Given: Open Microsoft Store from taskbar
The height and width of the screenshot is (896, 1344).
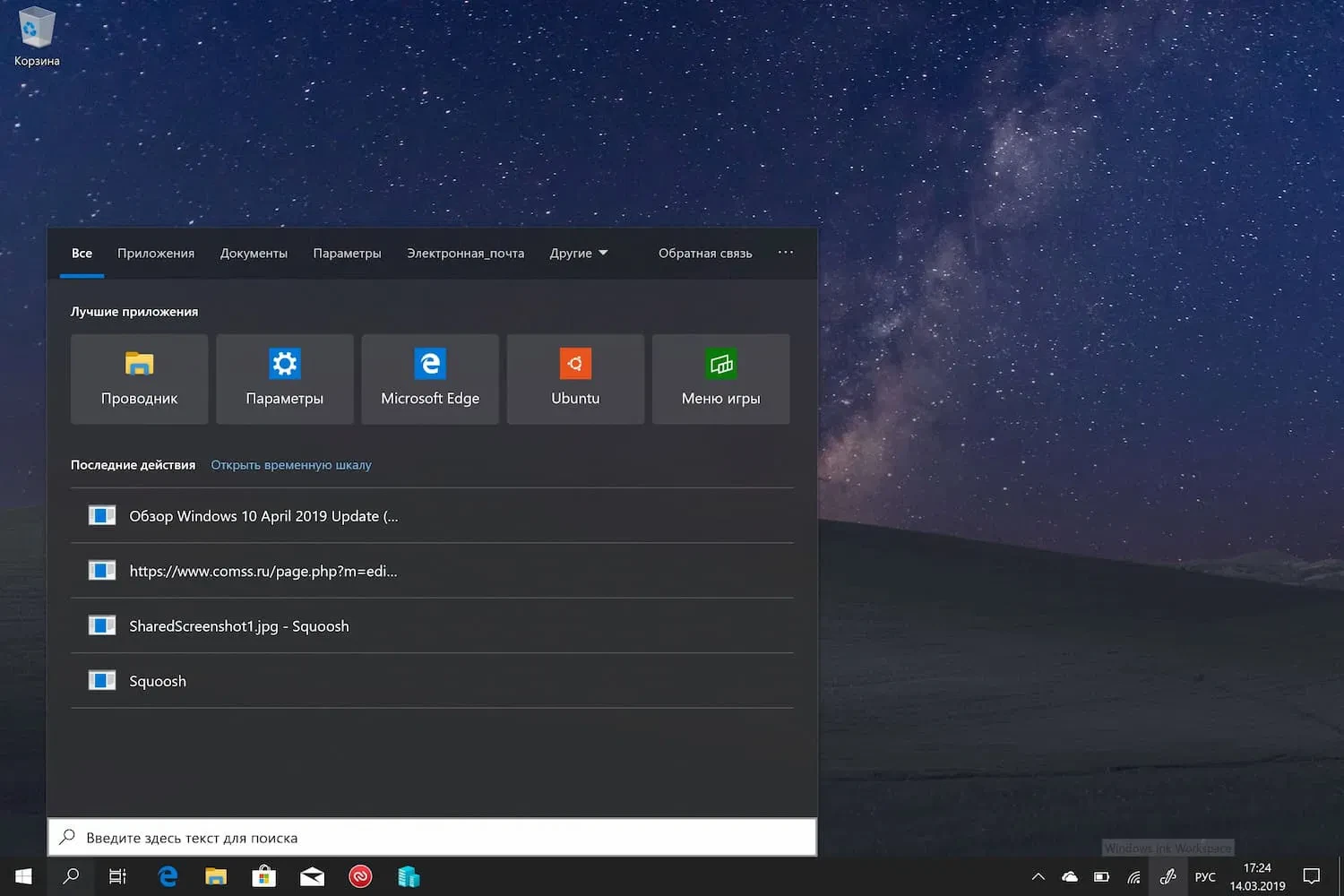Looking at the screenshot, I should (263, 876).
